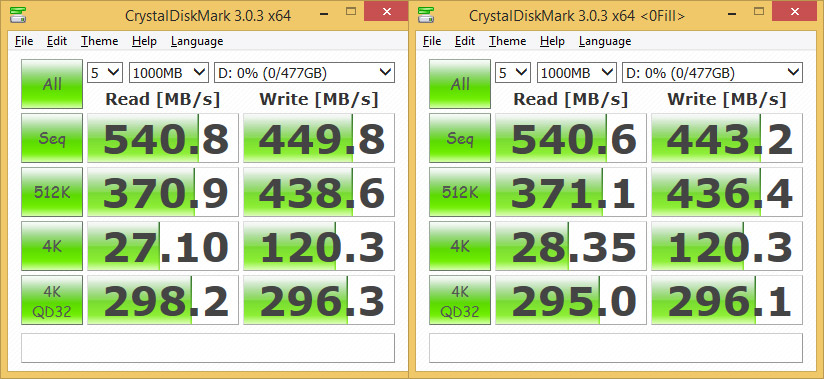Click the app icon in right 0Fill window title bar

coord(426,15)
